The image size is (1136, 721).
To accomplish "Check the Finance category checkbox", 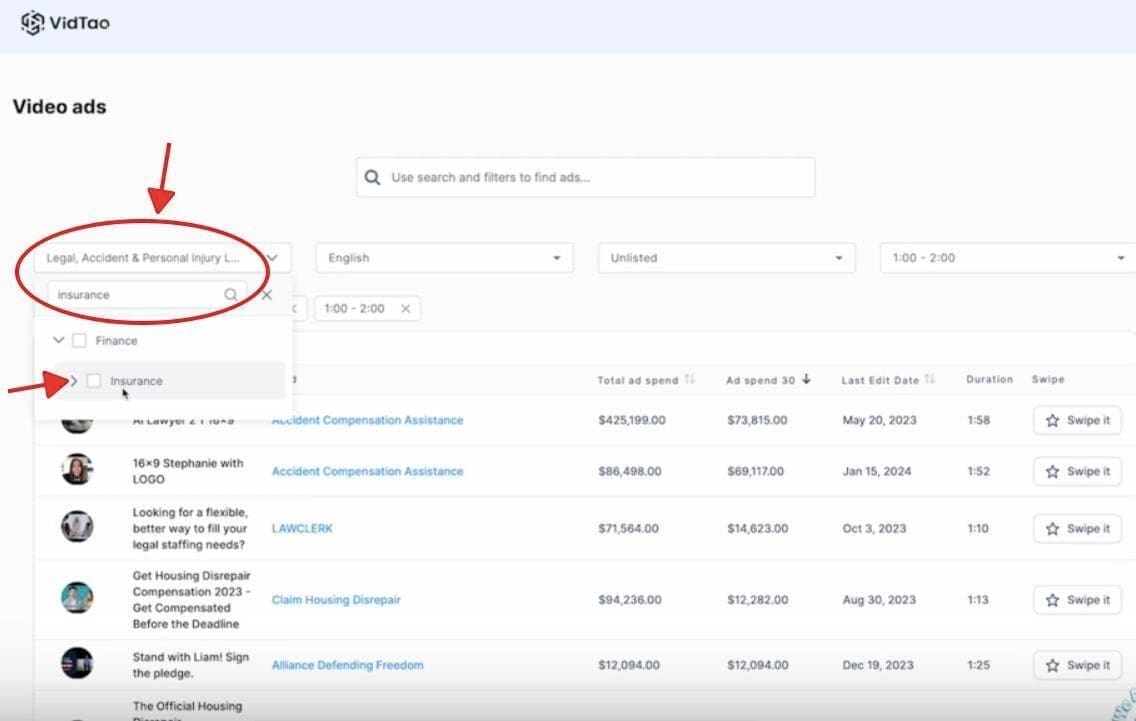I will coord(79,341).
